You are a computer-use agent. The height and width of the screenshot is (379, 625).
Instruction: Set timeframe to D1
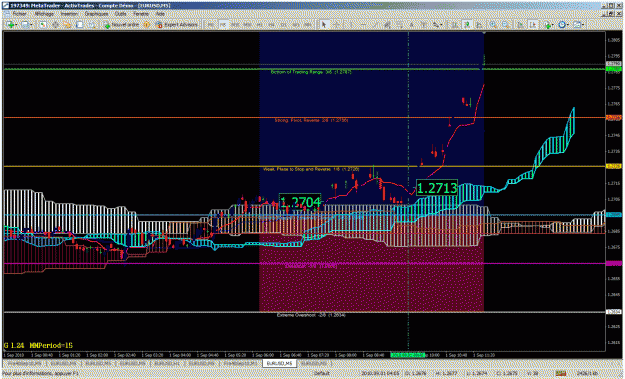pyautogui.click(x=284, y=25)
